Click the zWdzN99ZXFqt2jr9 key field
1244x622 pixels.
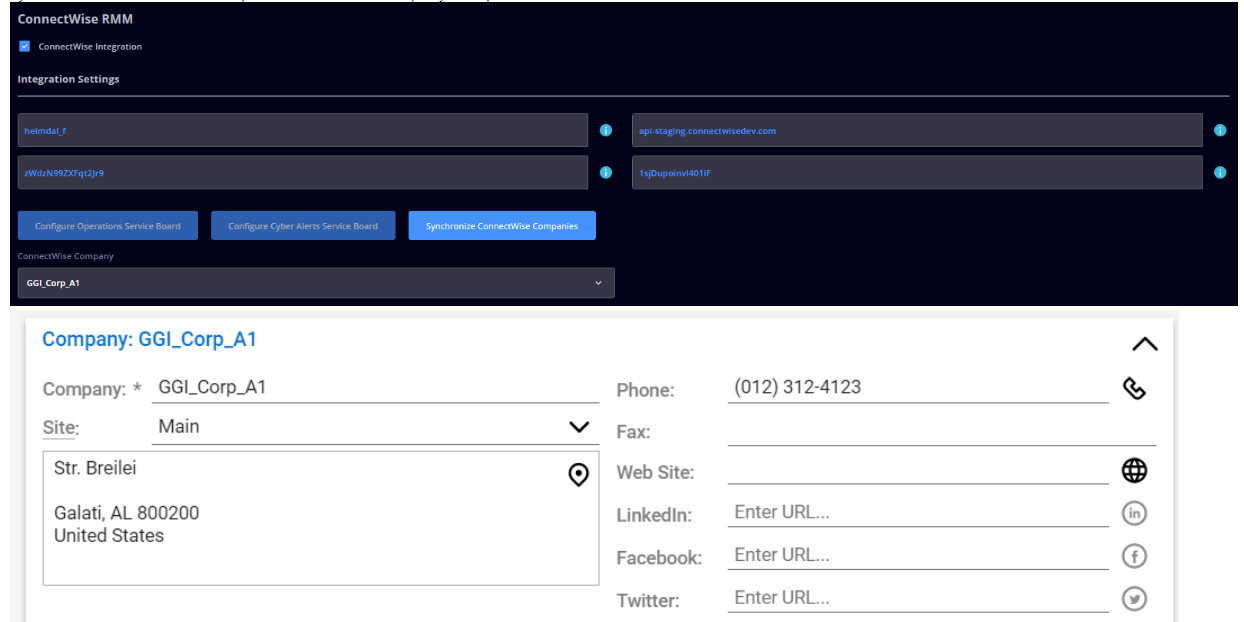pos(303,172)
